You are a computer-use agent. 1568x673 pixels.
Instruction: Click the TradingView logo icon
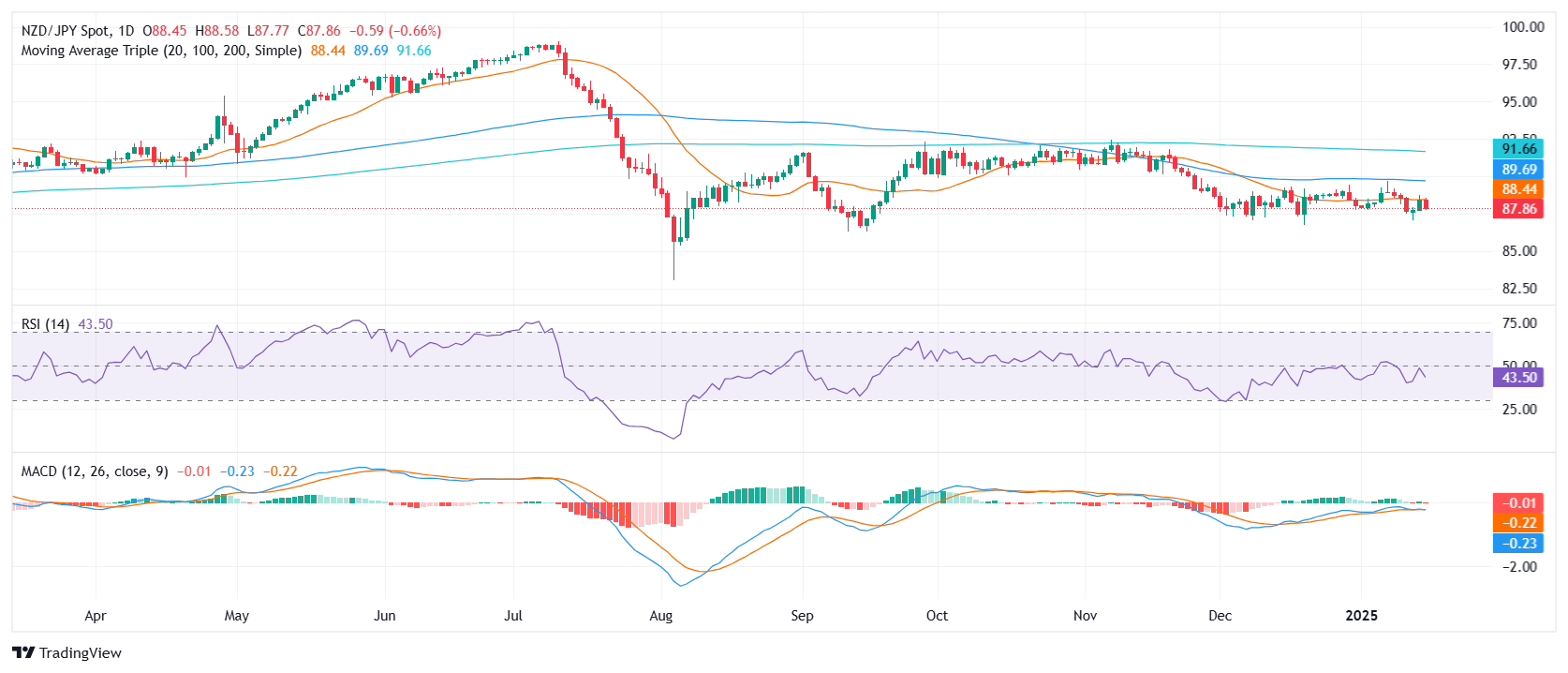(23, 653)
